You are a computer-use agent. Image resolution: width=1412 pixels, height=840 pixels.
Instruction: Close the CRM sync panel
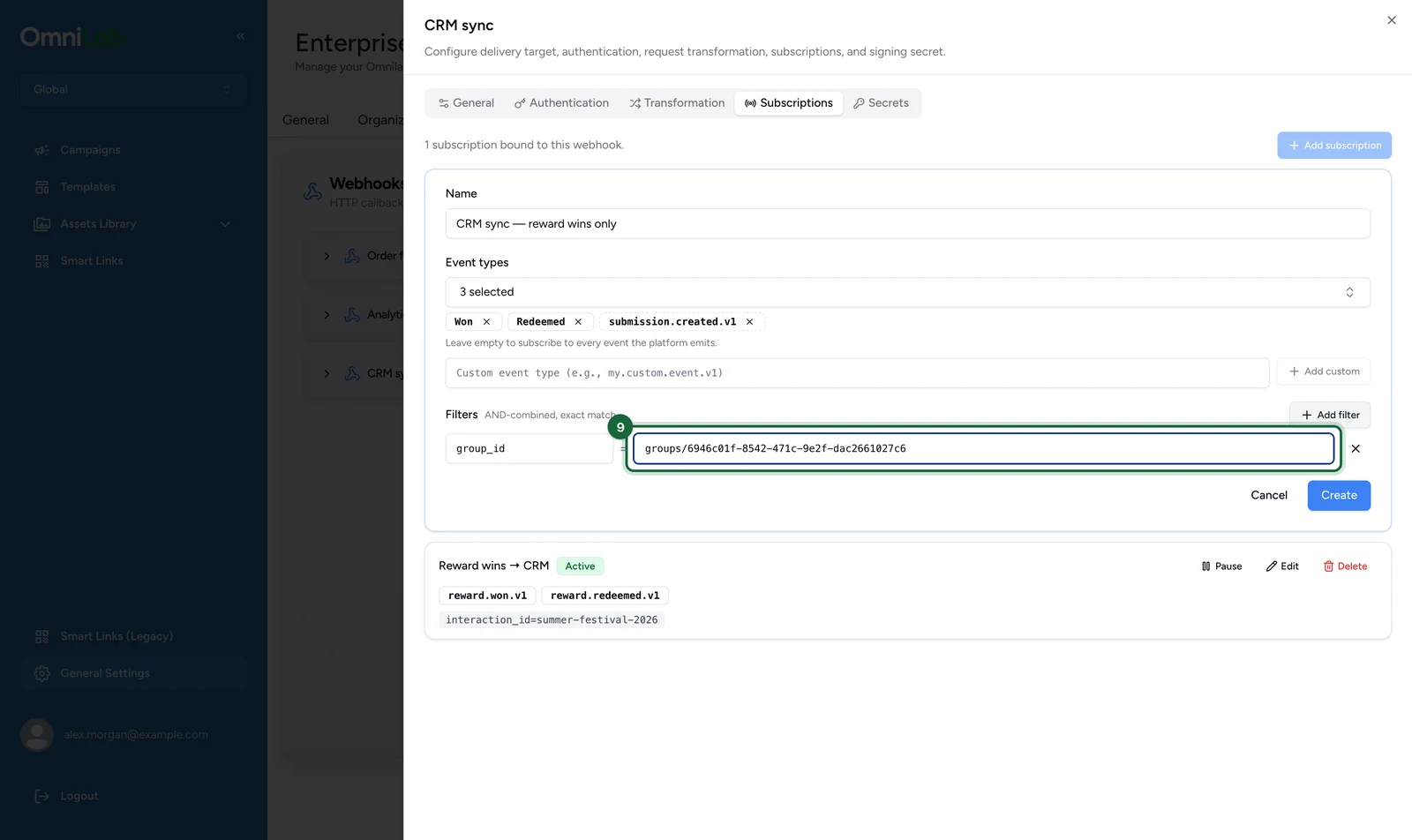pos(1392,20)
